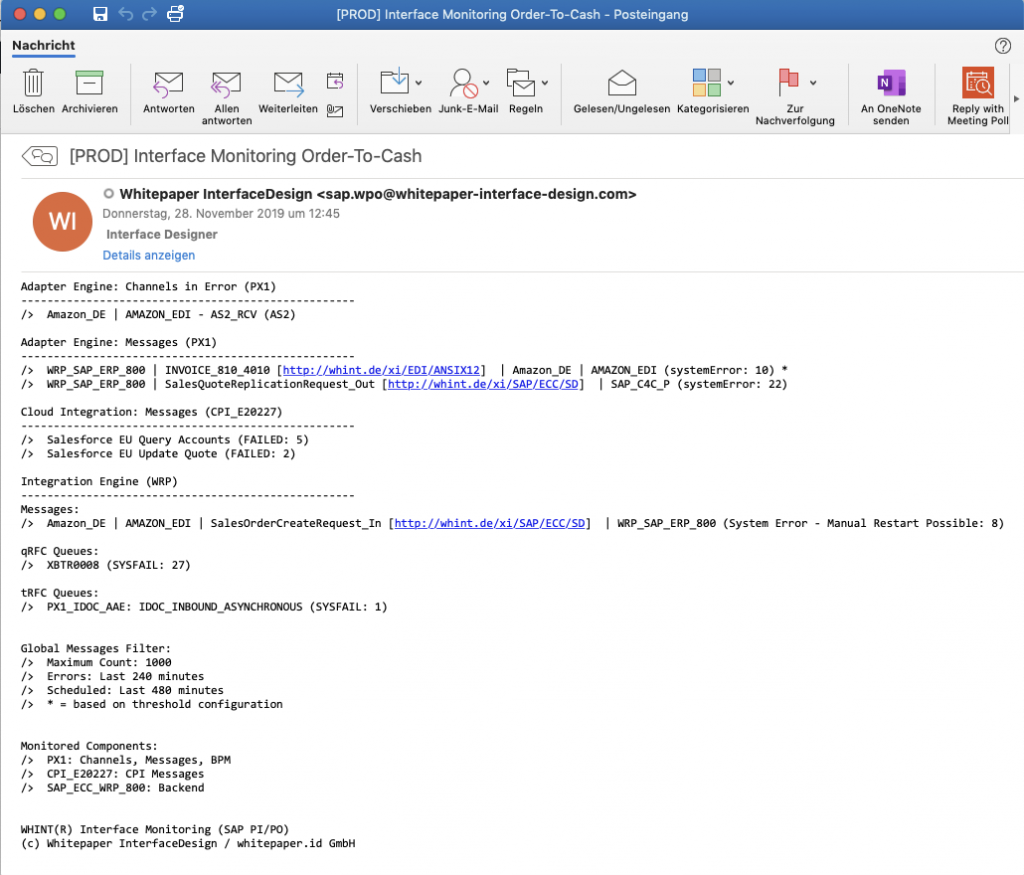Click the Interface Designer recipient label
Image resolution: width=1024 pixels, height=875 pixels.
pyautogui.click(x=162, y=234)
